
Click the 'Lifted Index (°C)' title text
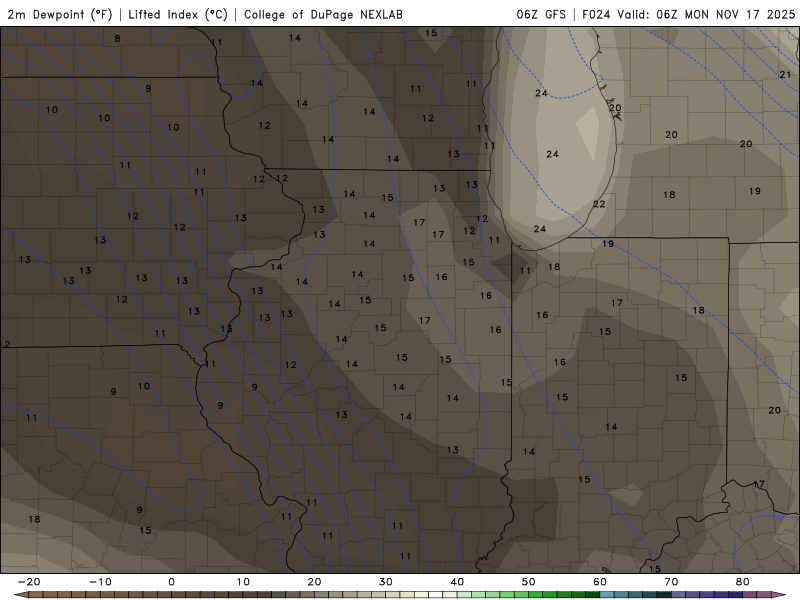pos(178,14)
